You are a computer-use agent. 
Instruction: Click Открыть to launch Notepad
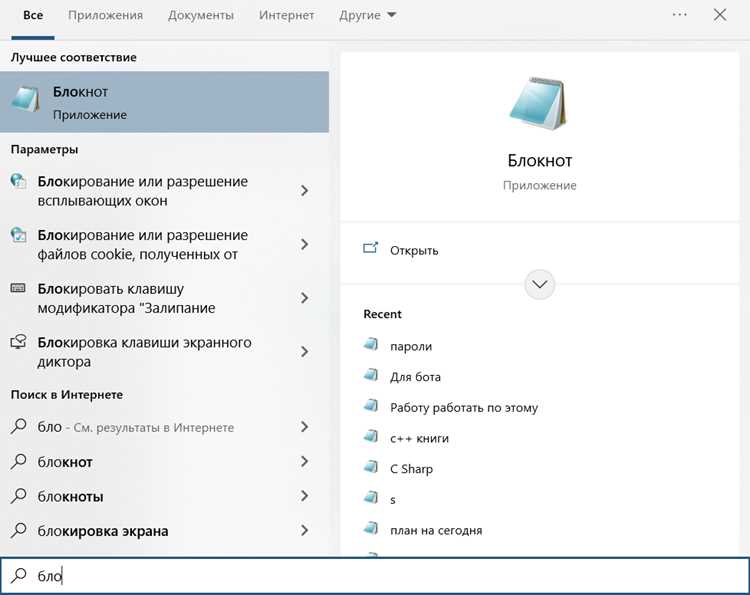[414, 251]
